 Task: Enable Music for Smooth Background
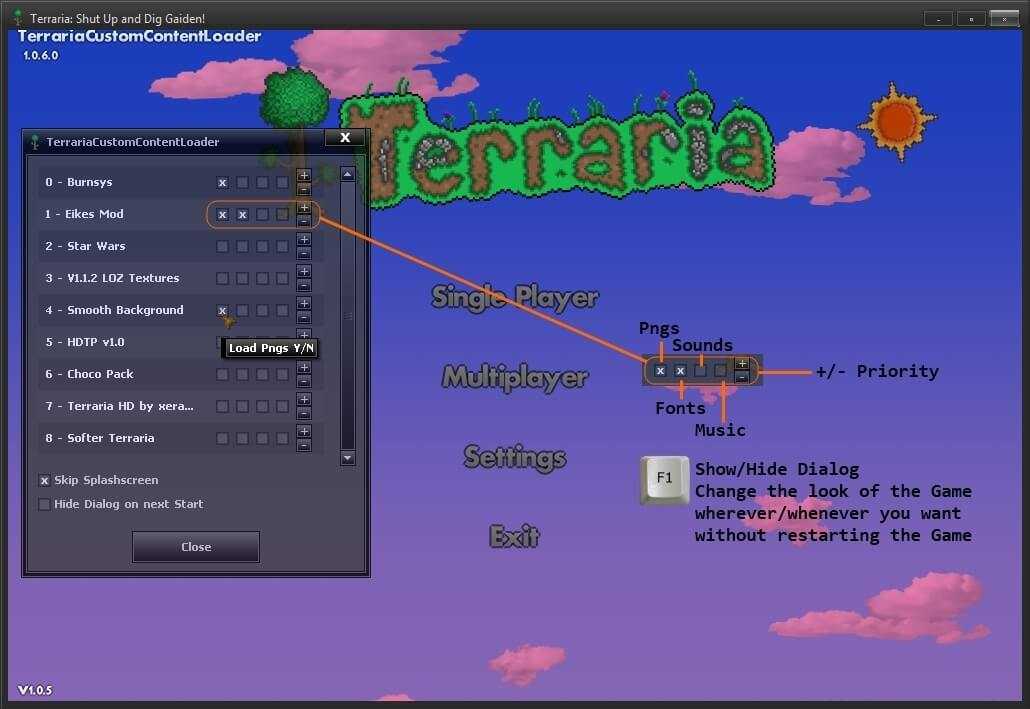pos(282,310)
